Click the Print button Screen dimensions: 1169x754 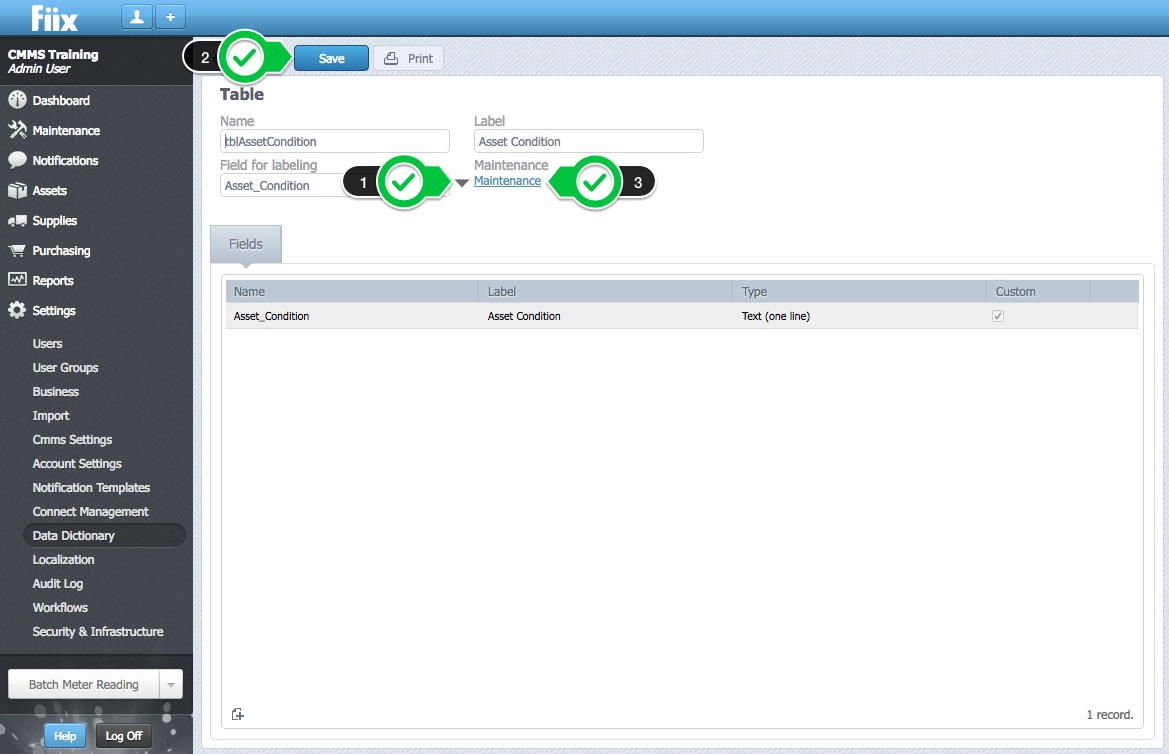coord(408,58)
